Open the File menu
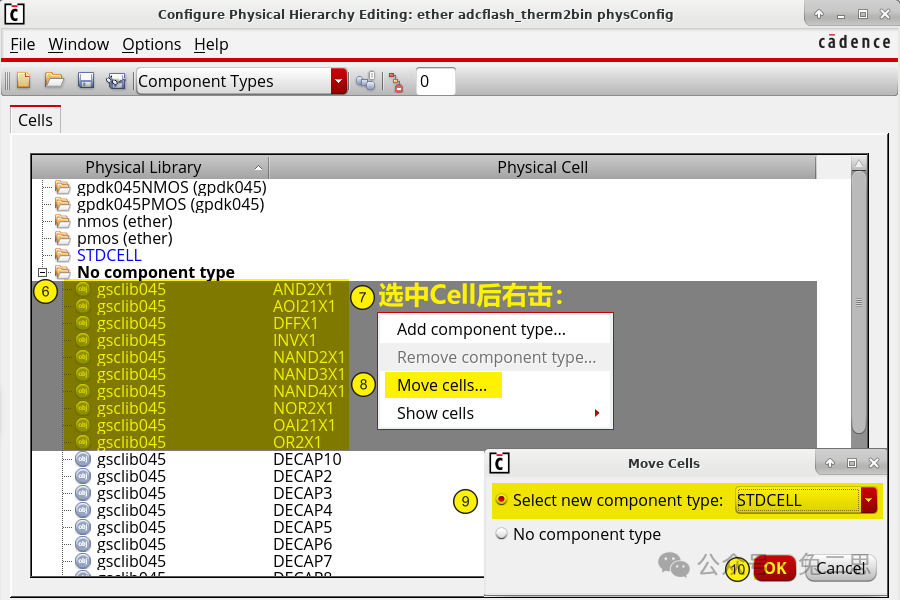Screen dimensions: 900x600 tap(22, 44)
